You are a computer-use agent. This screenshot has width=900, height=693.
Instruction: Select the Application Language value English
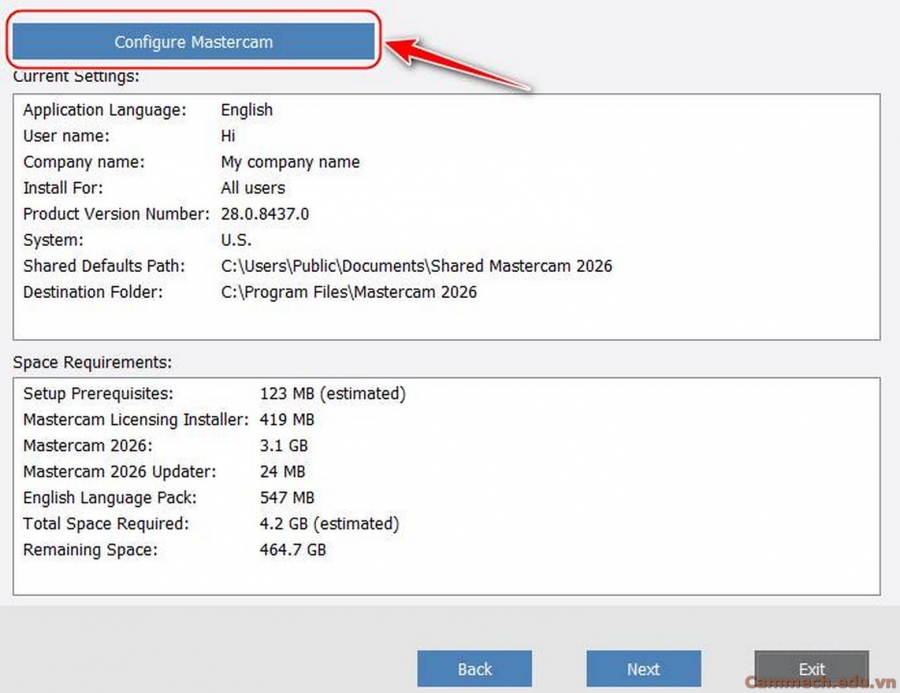coord(246,110)
